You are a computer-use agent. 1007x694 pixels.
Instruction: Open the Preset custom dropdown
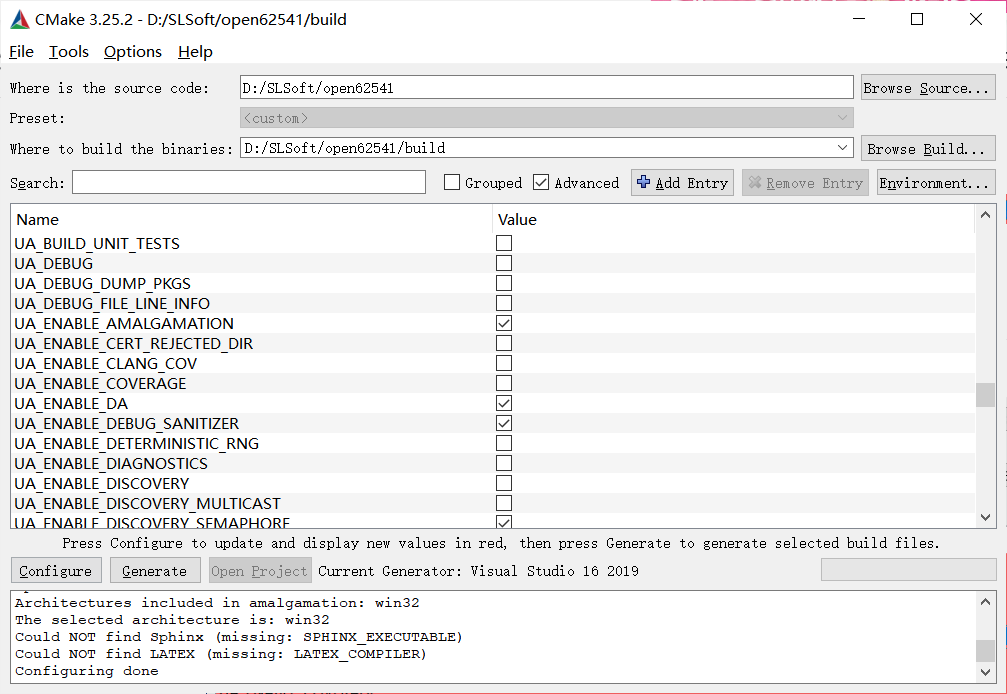point(547,118)
